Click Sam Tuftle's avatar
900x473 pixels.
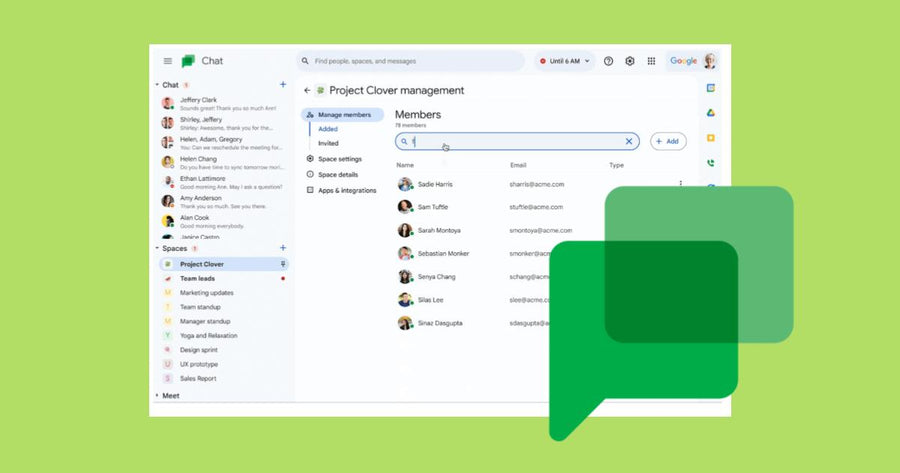click(405, 207)
